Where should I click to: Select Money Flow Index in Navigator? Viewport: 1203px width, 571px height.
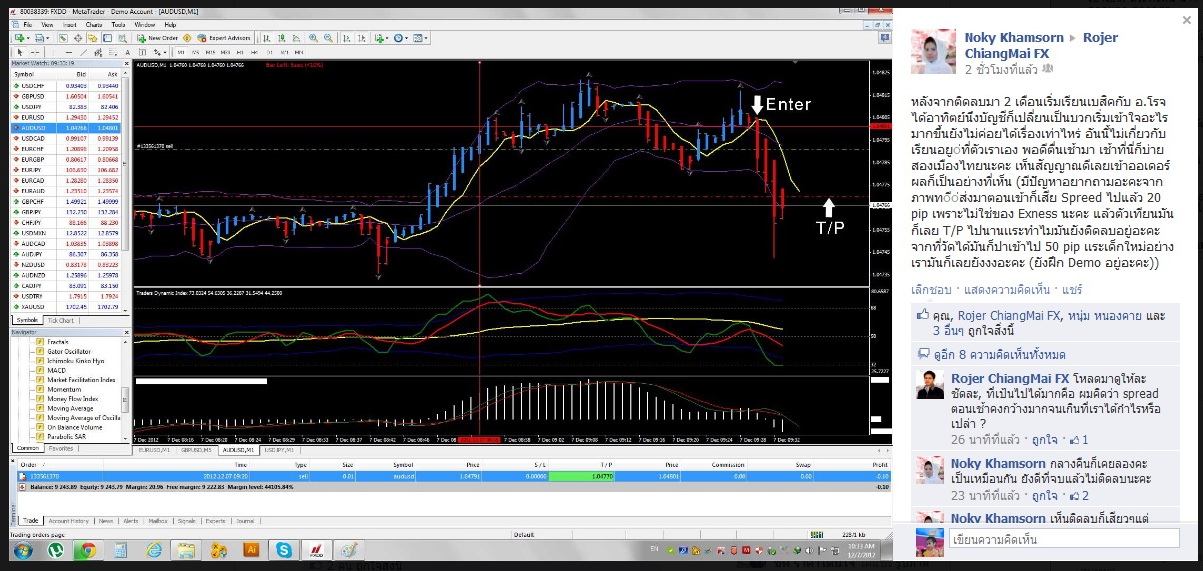tap(67, 398)
